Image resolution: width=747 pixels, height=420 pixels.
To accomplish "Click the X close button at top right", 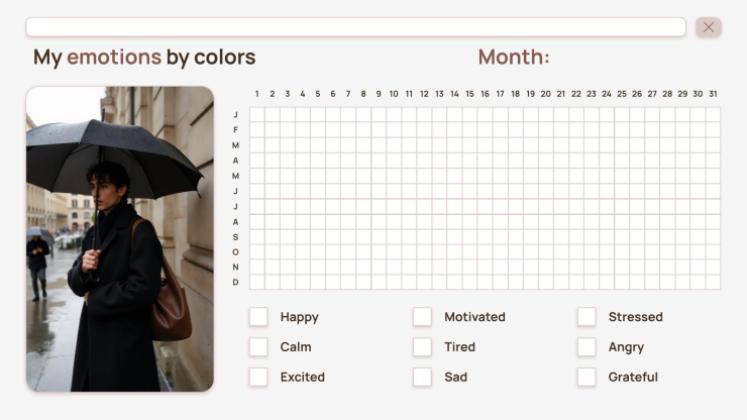I will click(x=708, y=27).
